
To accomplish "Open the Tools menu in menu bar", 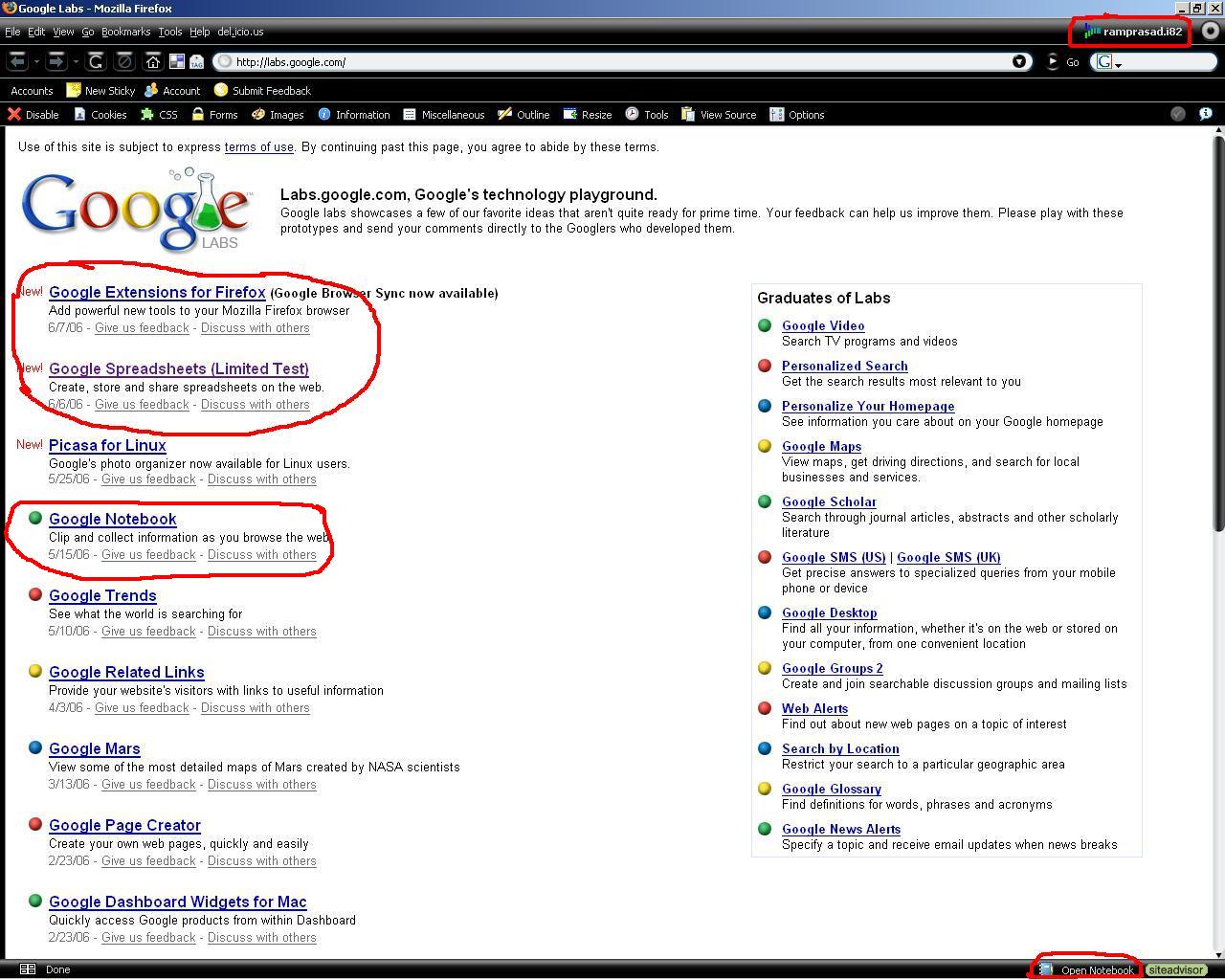I will click(x=170, y=32).
